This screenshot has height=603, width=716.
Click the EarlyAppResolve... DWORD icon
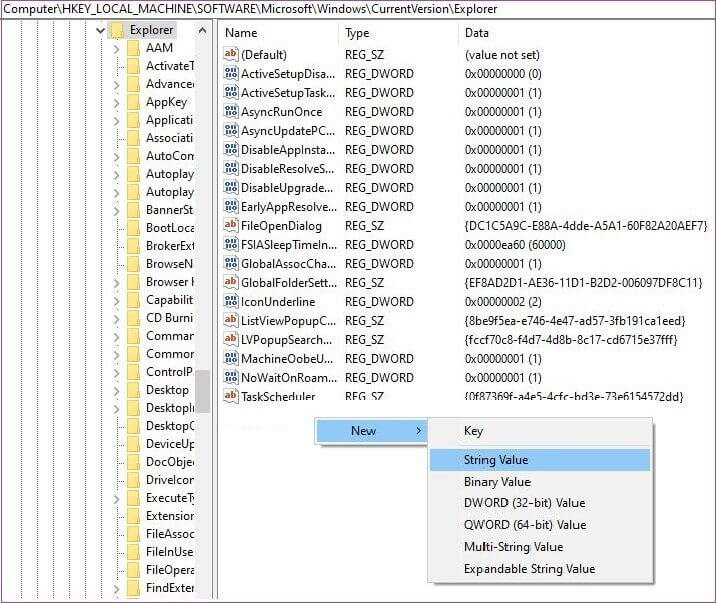tap(231, 207)
